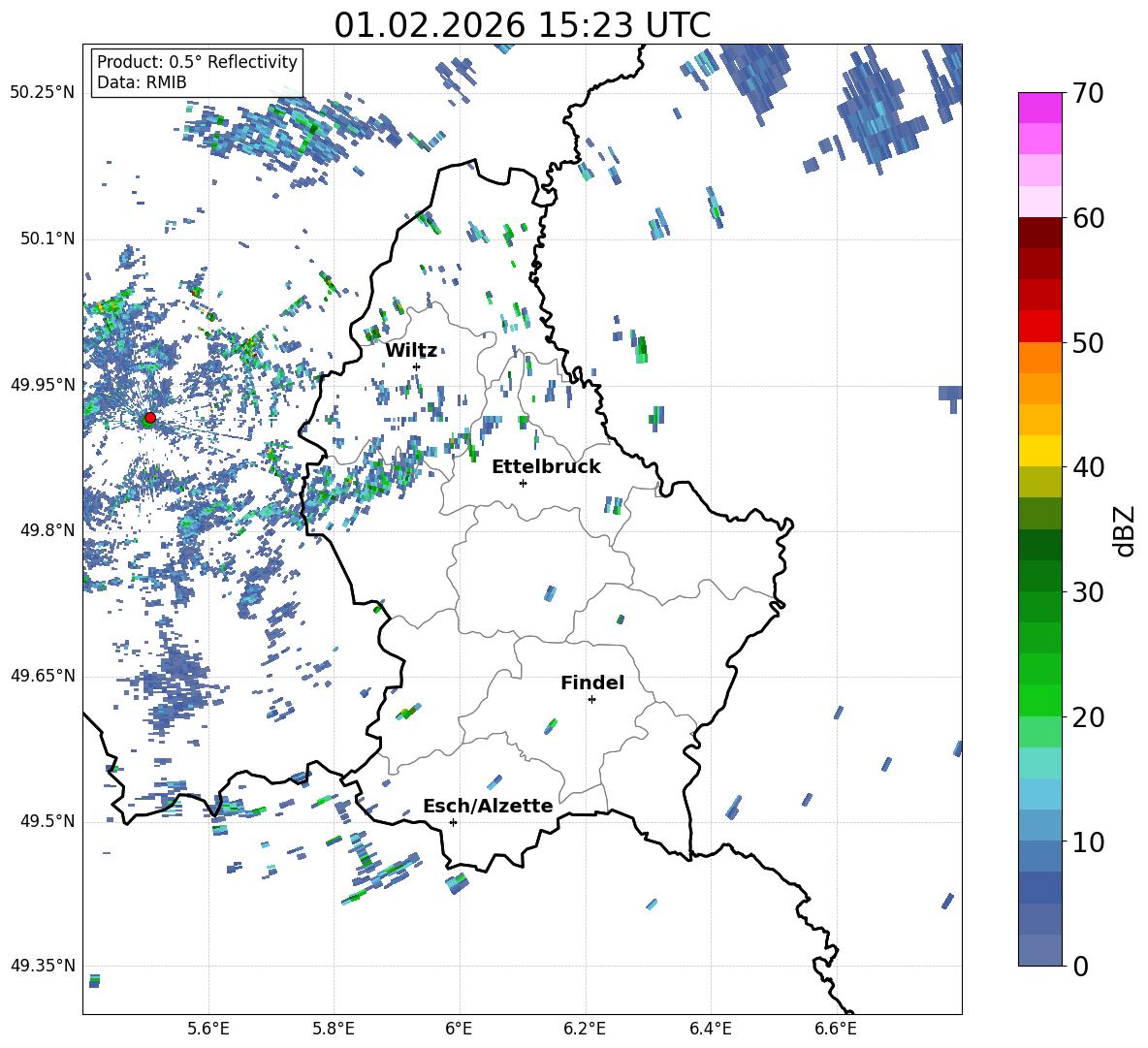Click the Data: RMIB text
Viewport: 1148px width, 1048px height.
142,82
